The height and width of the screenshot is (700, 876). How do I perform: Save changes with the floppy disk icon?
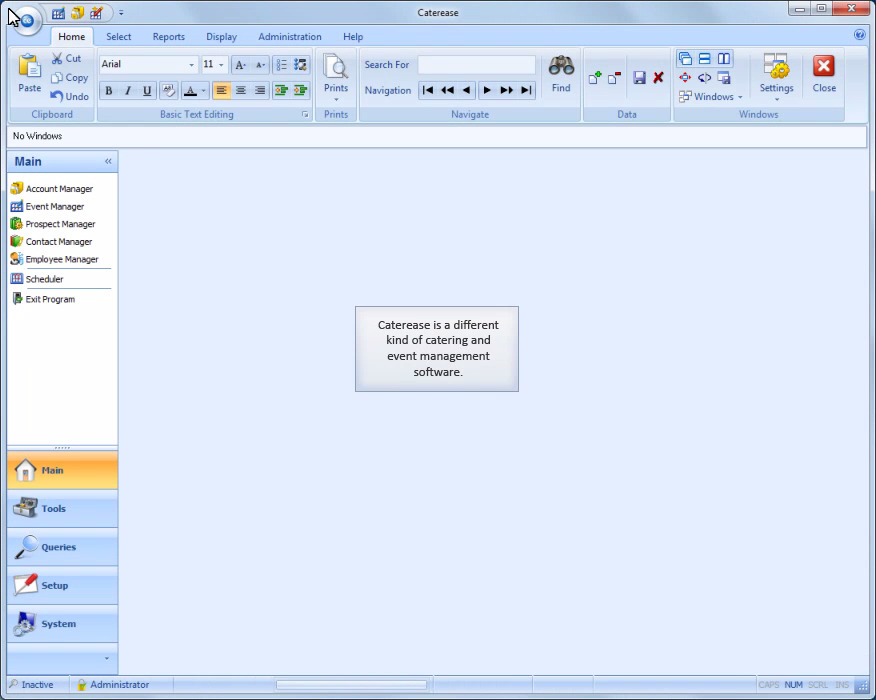tap(640, 78)
